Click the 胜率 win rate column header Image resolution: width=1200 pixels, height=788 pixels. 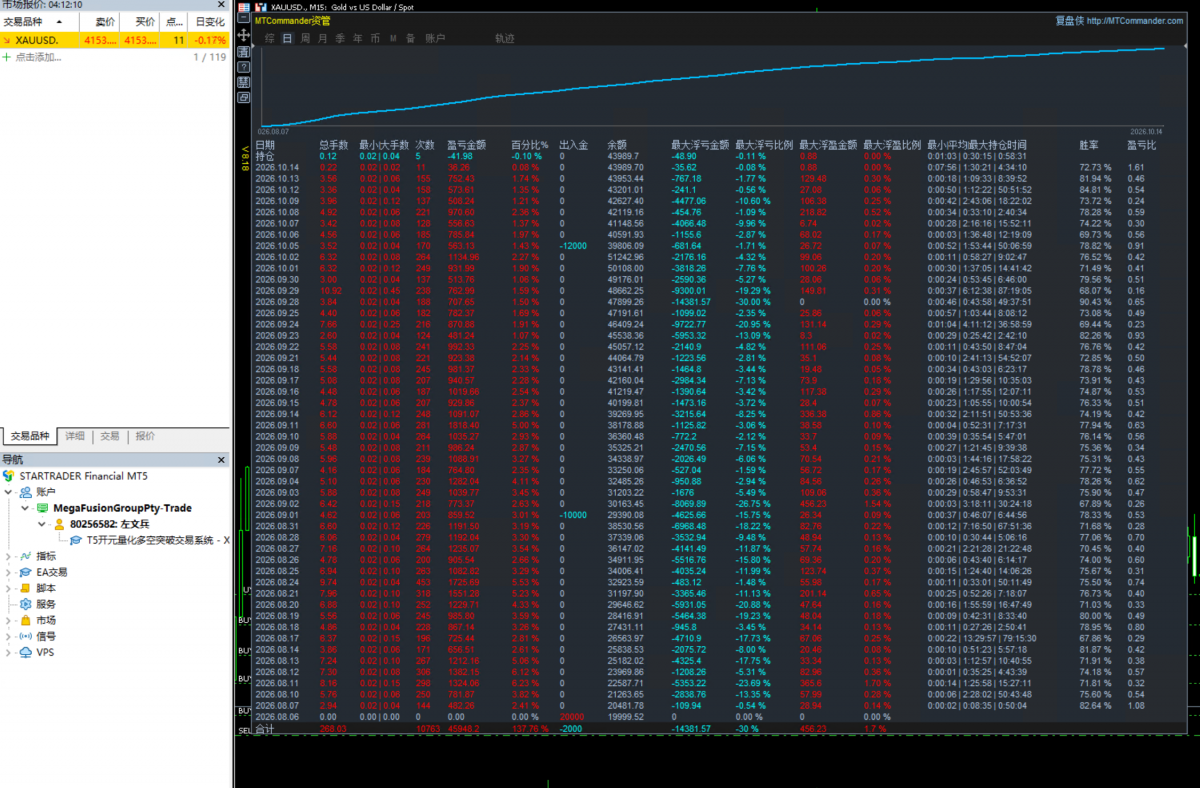pyautogui.click(x=1089, y=145)
